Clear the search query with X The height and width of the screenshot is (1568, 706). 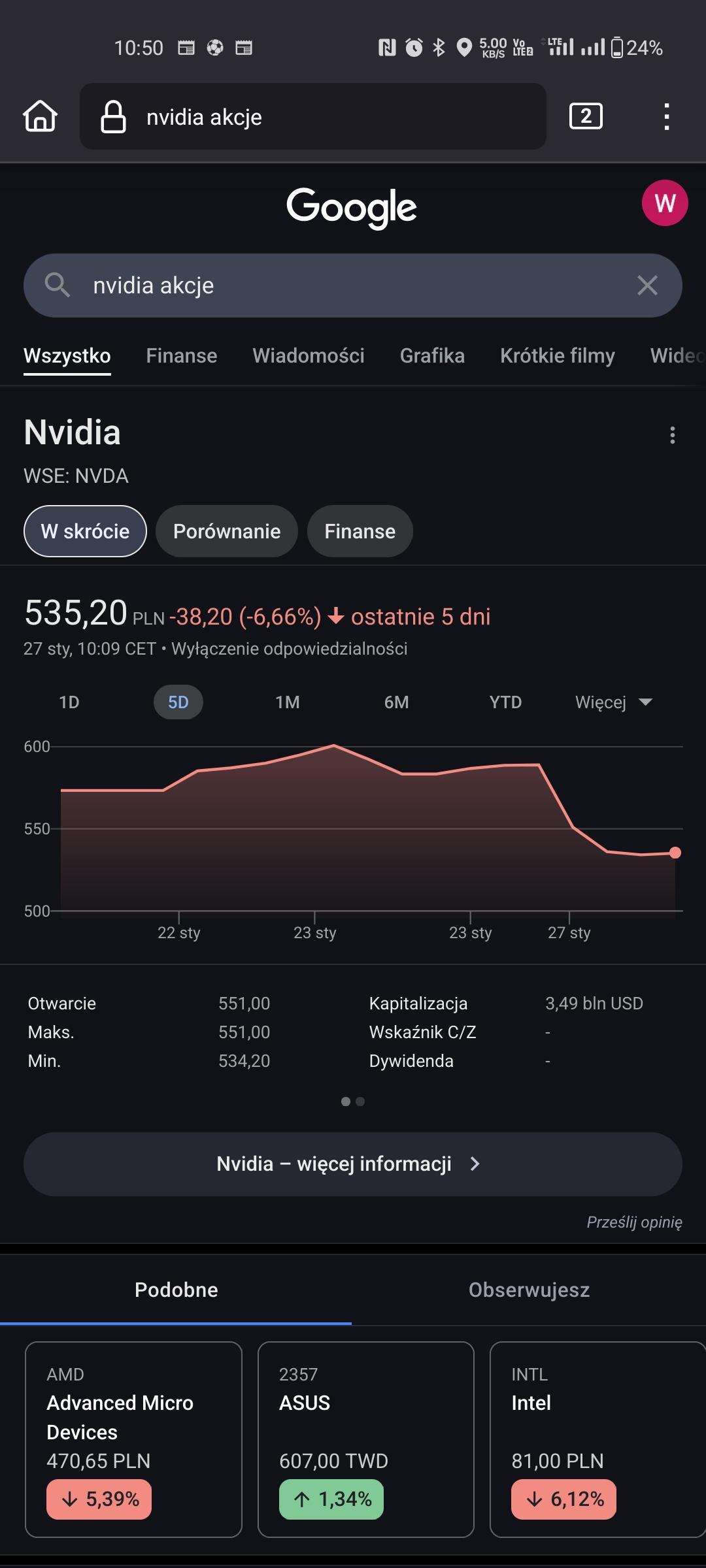click(x=647, y=286)
